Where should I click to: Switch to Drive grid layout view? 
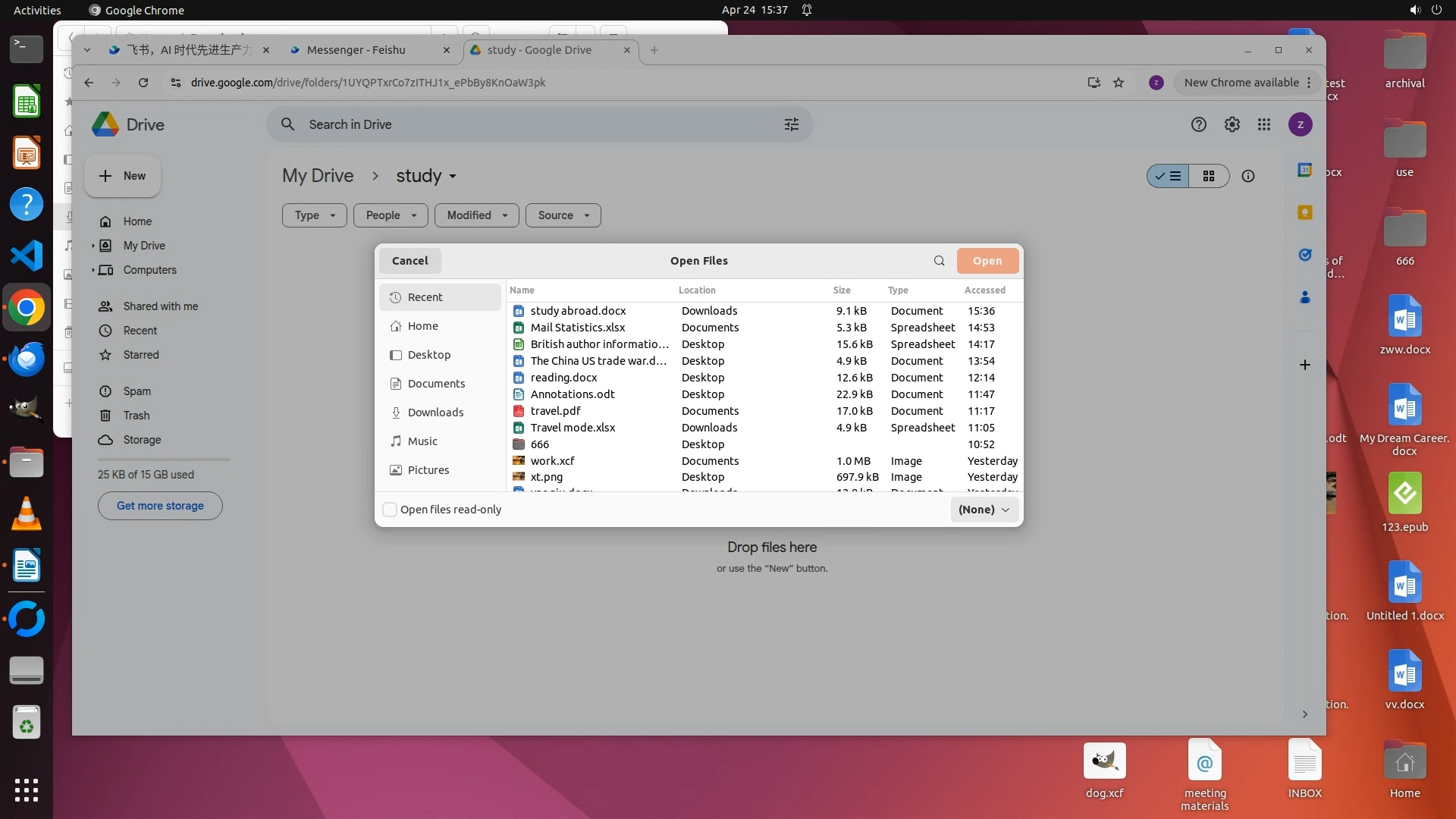pyautogui.click(x=1209, y=176)
